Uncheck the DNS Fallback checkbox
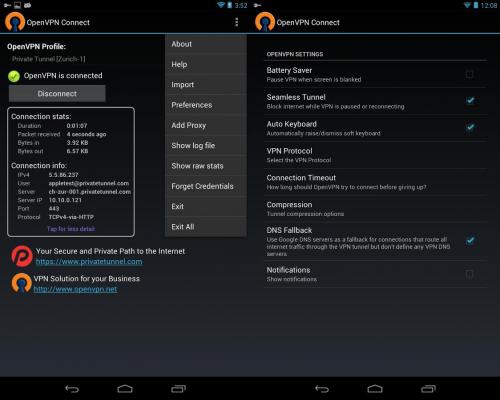500x400 pixels. 470,241
